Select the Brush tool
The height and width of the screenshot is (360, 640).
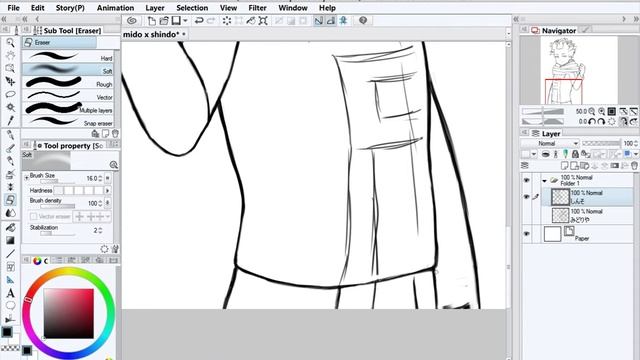coord(10,161)
